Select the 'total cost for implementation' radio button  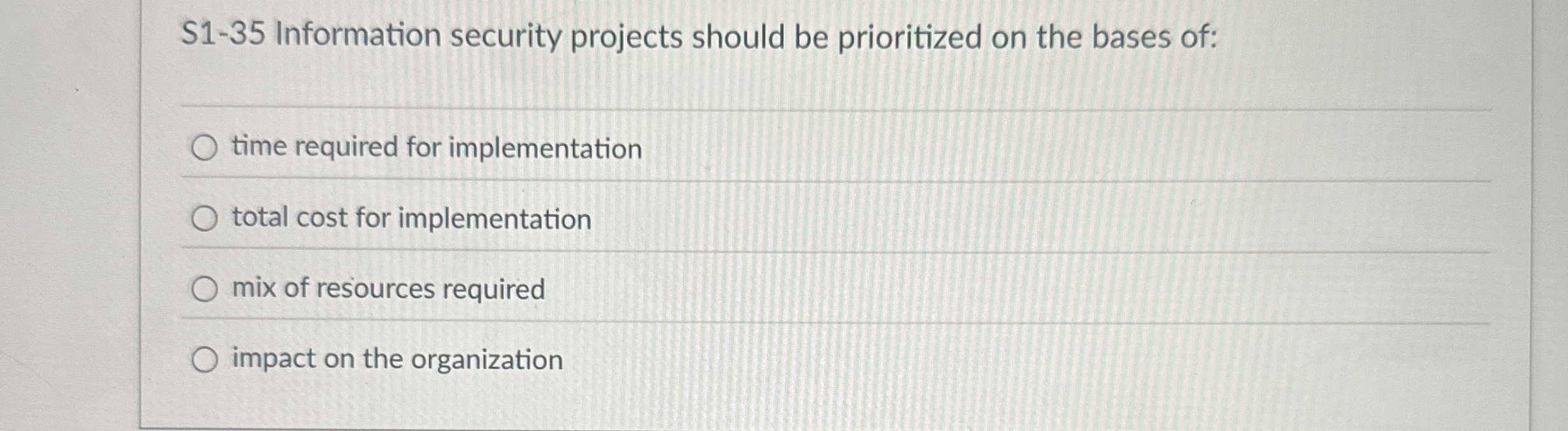205,219
